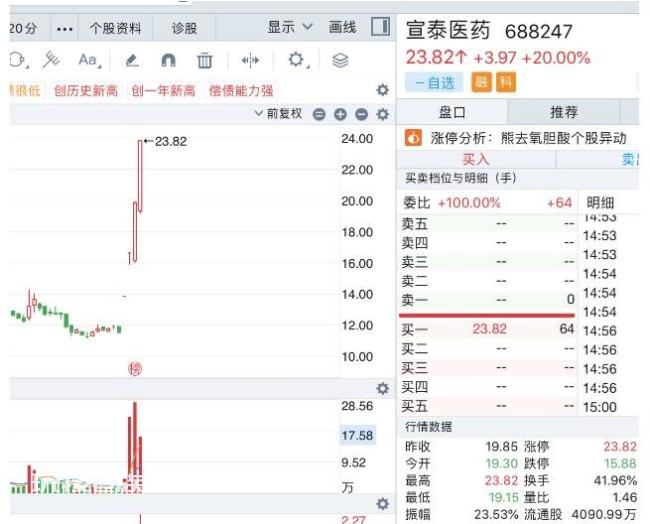Image resolution: width=650 pixels, height=524 pixels.
Task: Click the 画线 drawing button
Action: coord(342,27)
